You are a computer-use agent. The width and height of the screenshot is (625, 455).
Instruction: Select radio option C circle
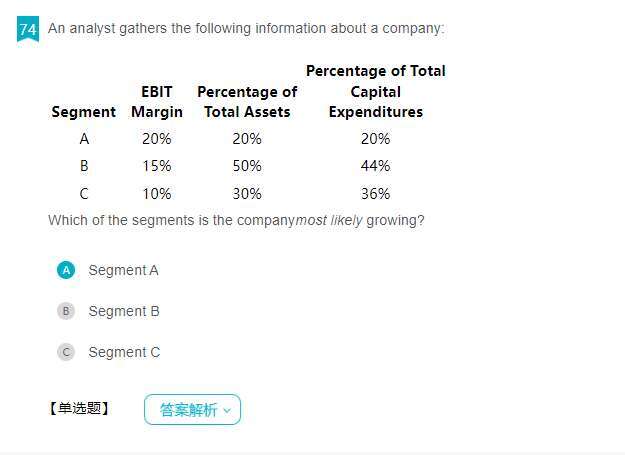coord(66,352)
